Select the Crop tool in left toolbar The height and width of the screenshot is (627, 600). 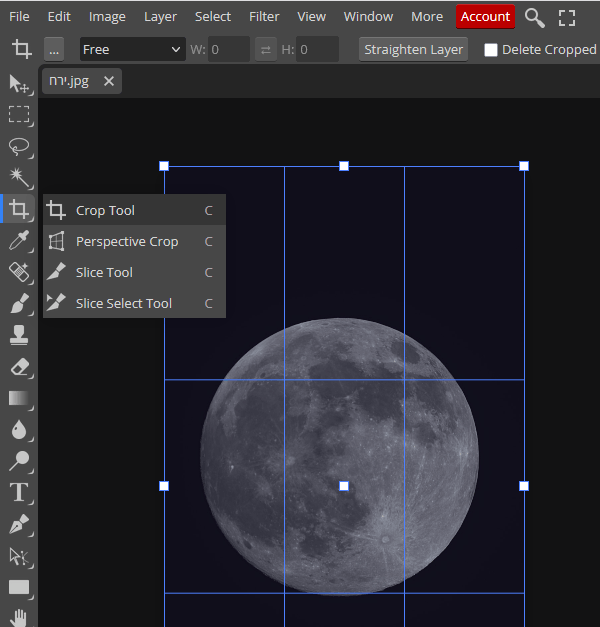[18, 209]
